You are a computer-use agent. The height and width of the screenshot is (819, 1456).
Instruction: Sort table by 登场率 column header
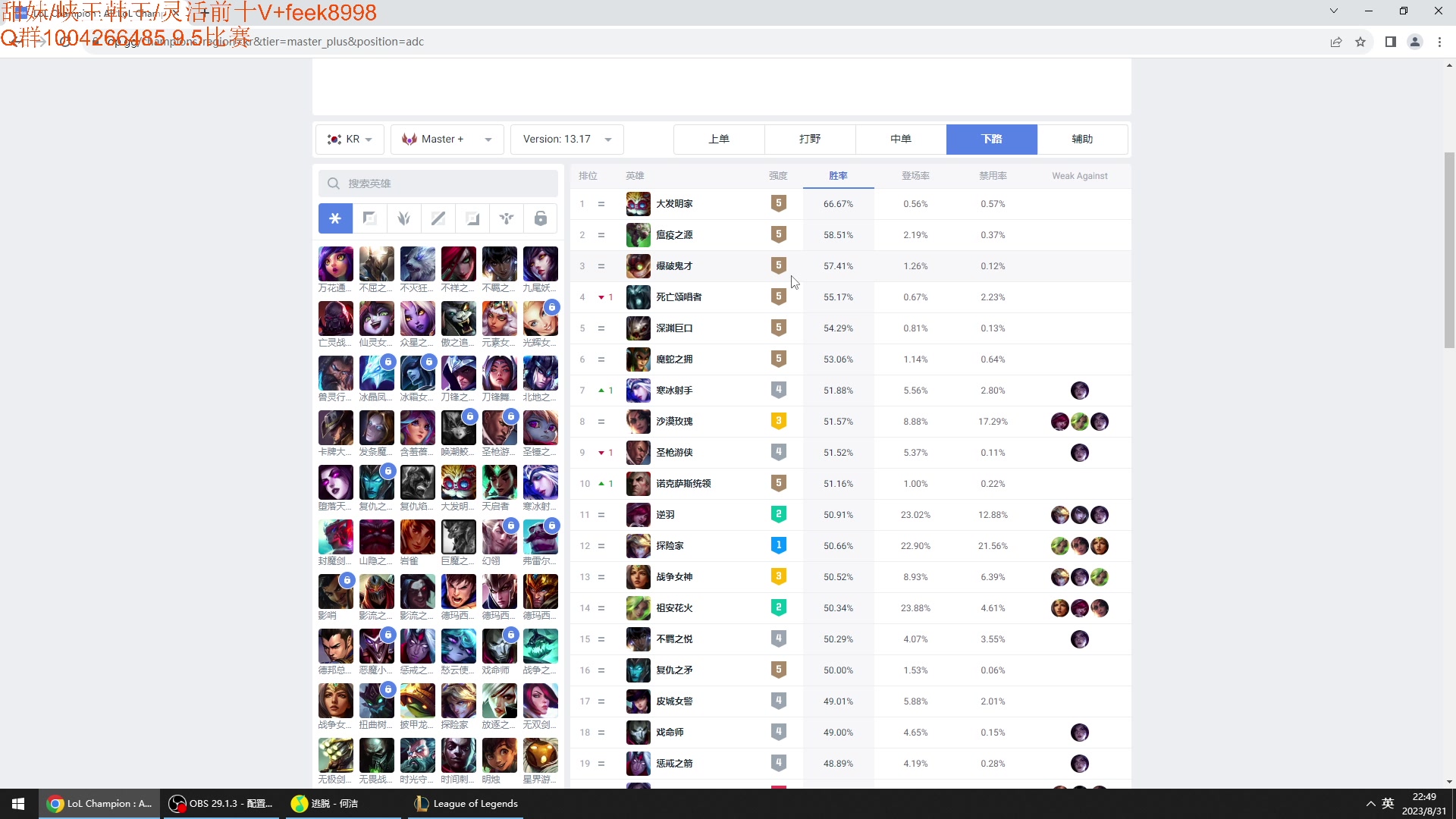coord(915,176)
